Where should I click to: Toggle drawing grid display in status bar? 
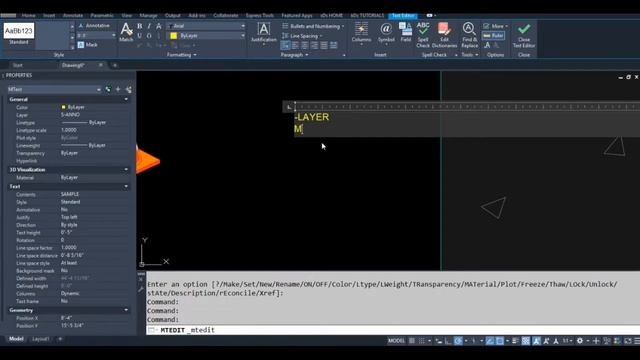tap(412, 341)
